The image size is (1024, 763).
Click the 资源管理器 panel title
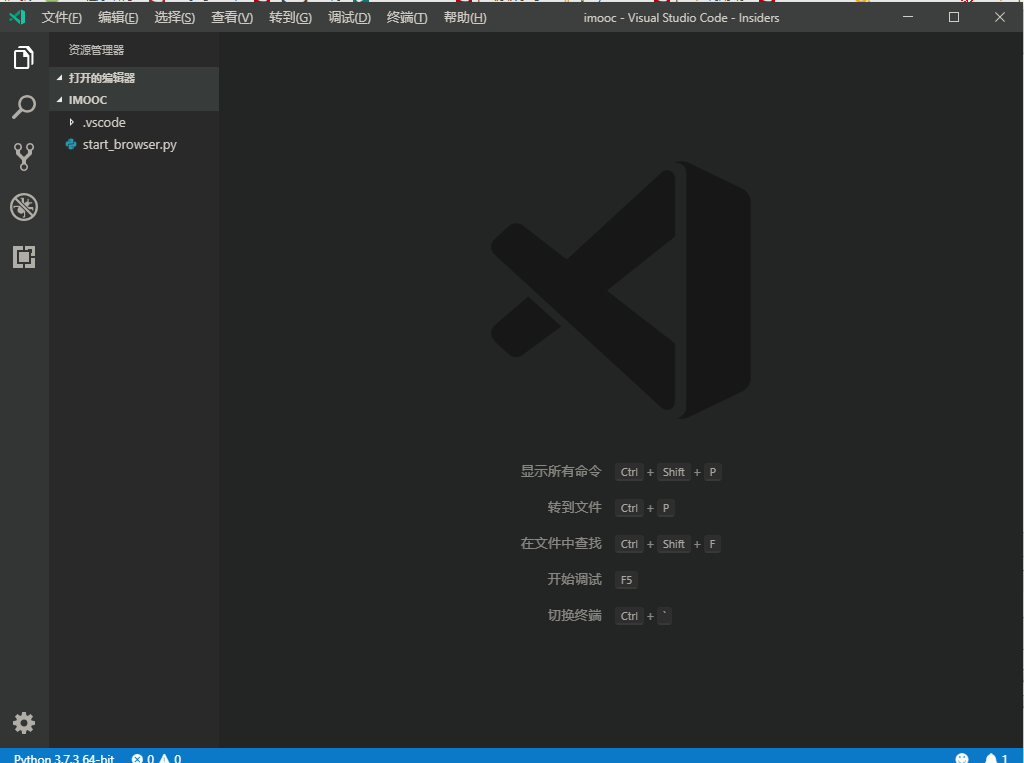tap(96, 50)
